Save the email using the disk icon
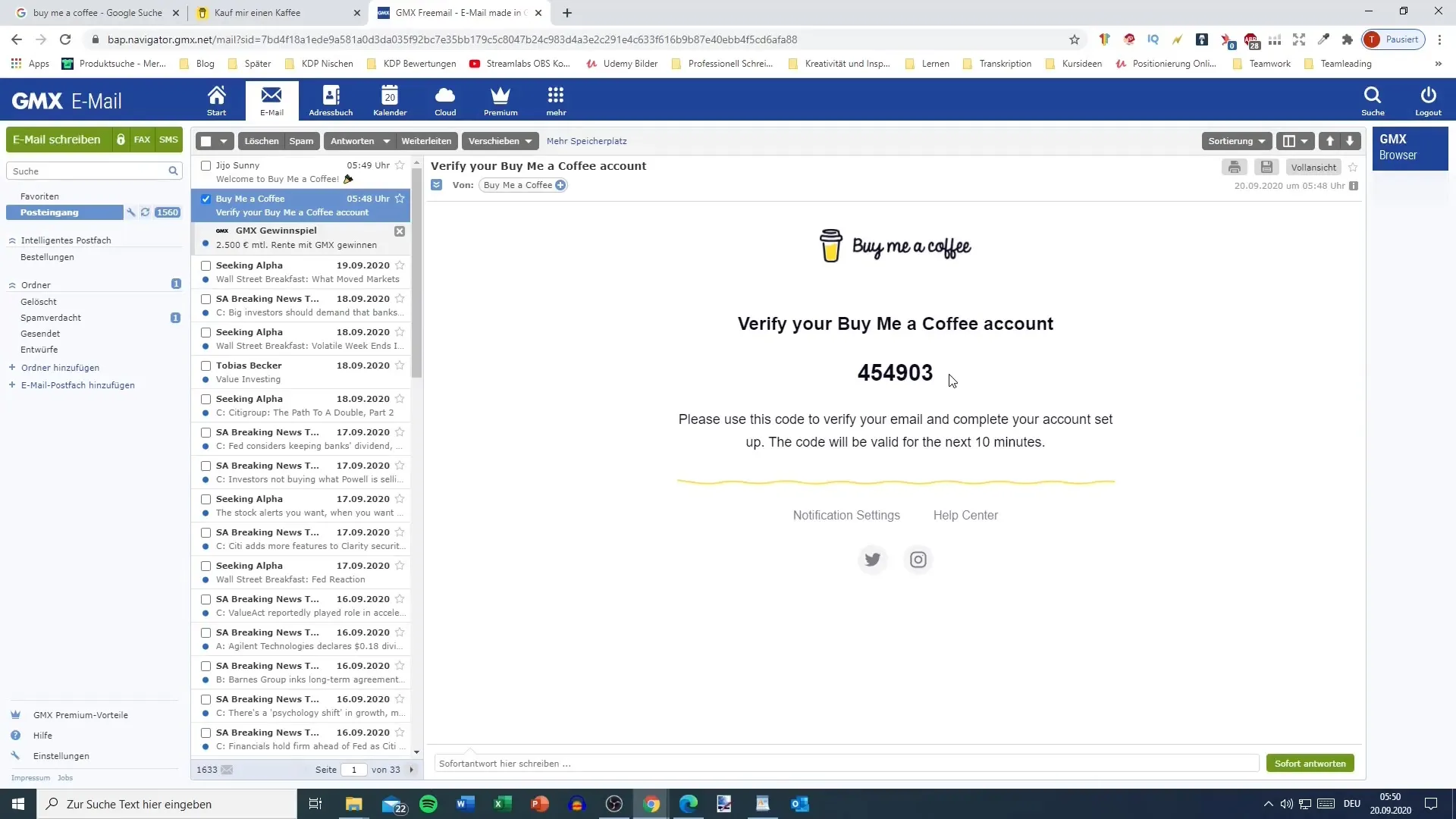This screenshot has width=1456, height=819. click(1266, 167)
